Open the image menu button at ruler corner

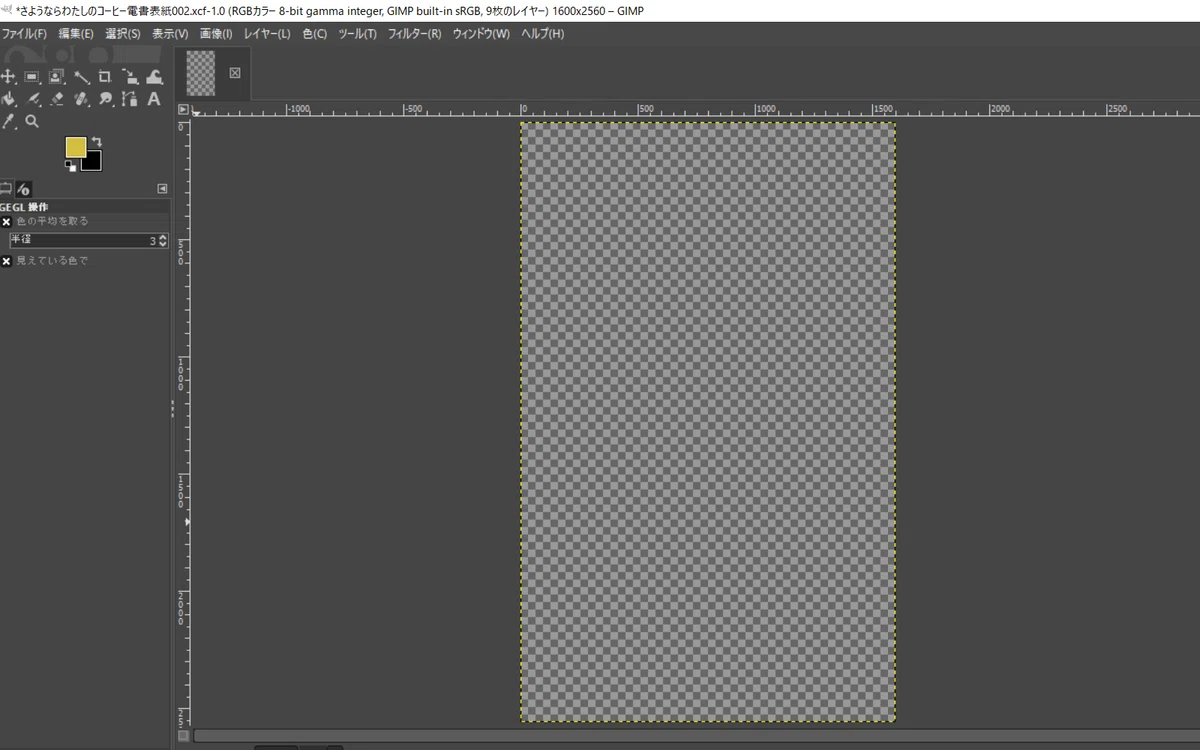[x=183, y=109]
